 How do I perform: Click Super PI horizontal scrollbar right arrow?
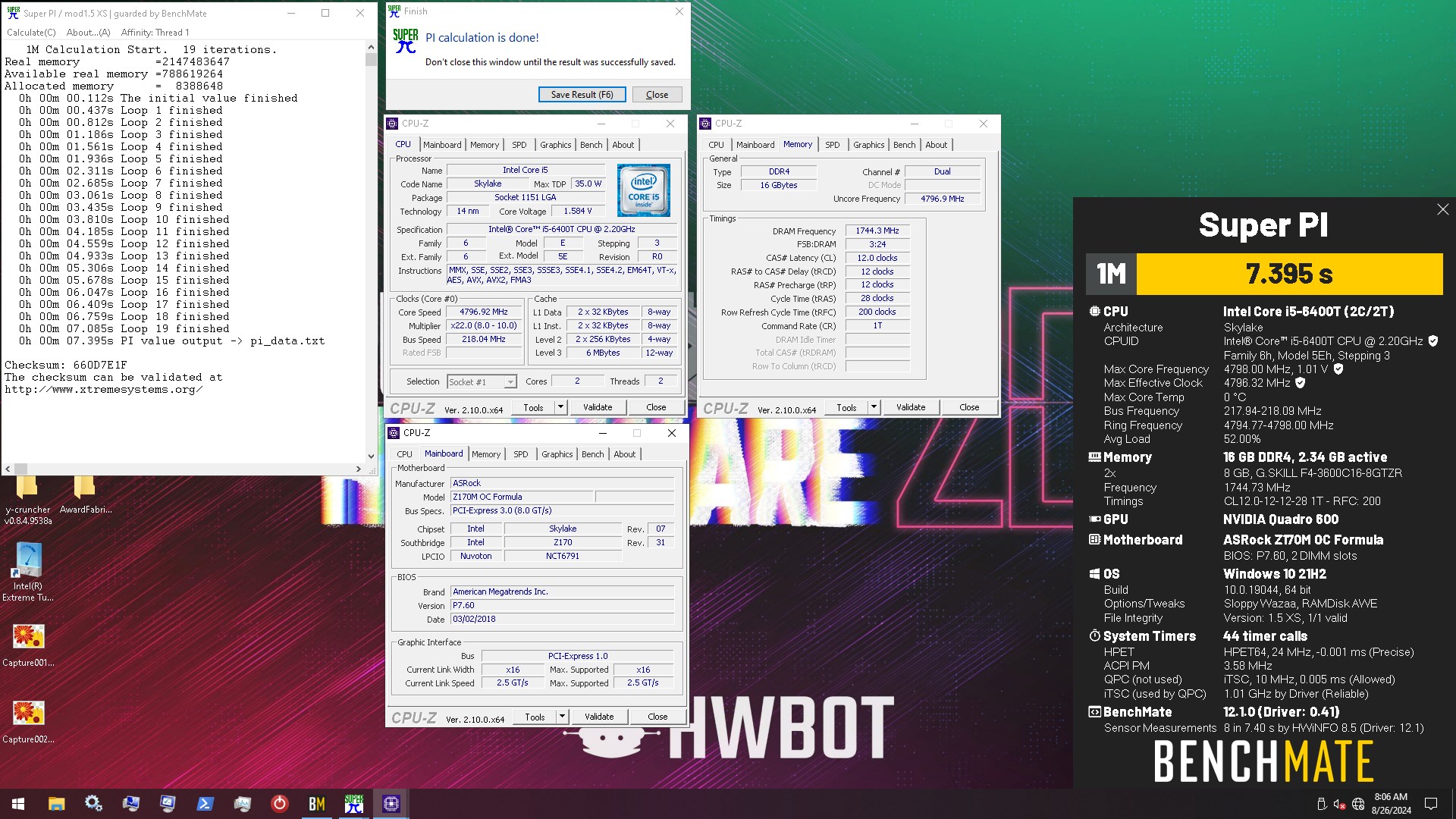tap(358, 469)
